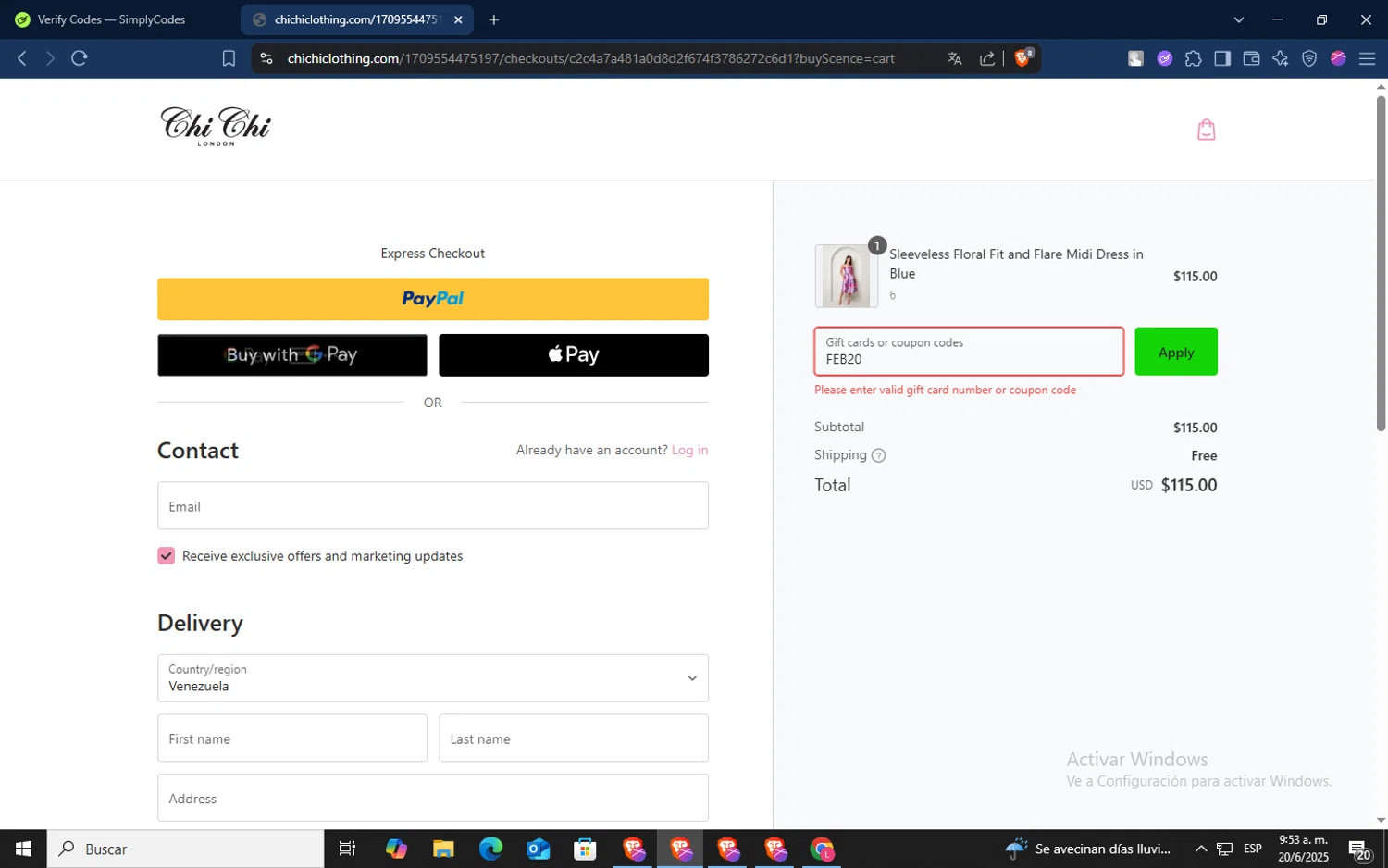Open the shopping bag cart icon
The image size is (1388, 868).
1206,130
